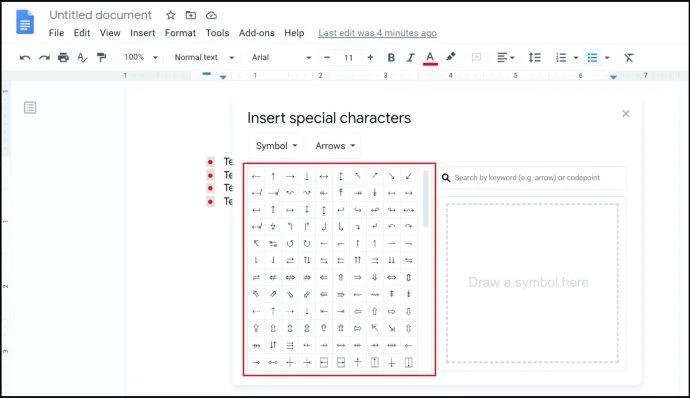Decrease font size with minus icon
The width and height of the screenshot is (690, 398).
pyautogui.click(x=327, y=58)
